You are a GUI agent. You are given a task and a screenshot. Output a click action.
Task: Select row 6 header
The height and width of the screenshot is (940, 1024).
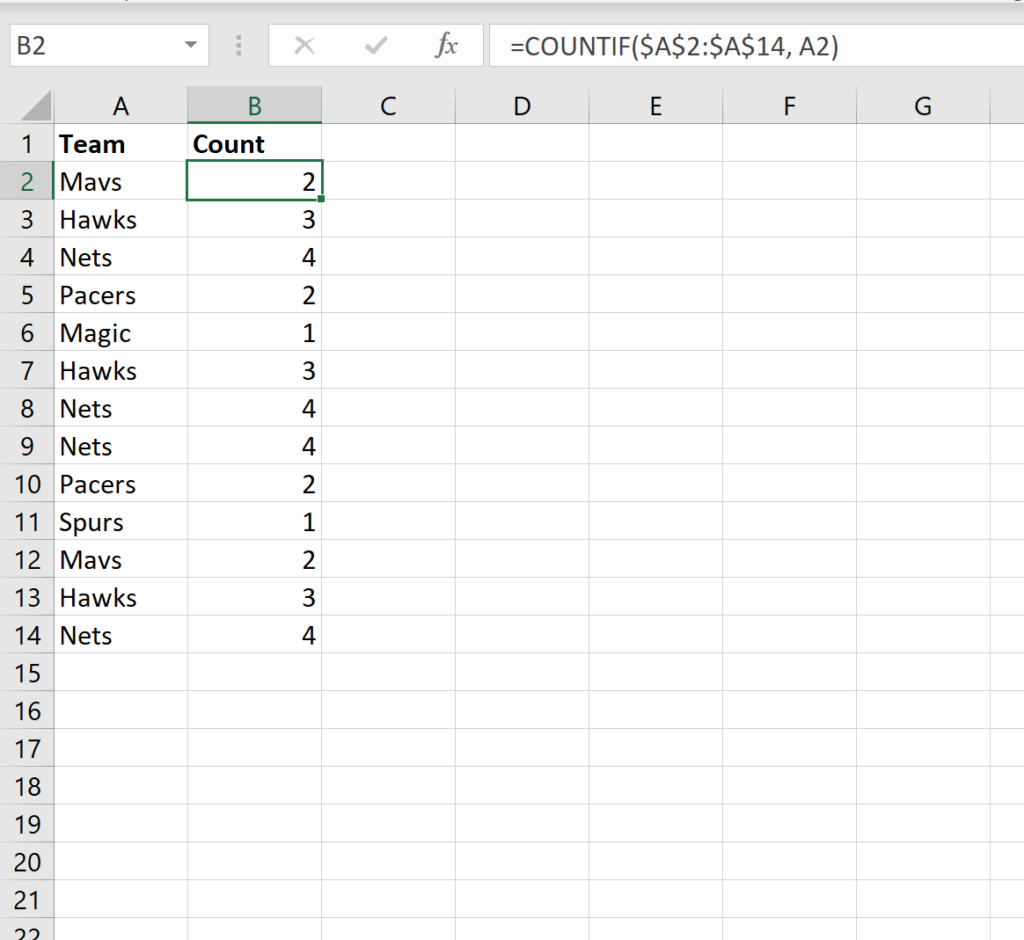(27, 333)
